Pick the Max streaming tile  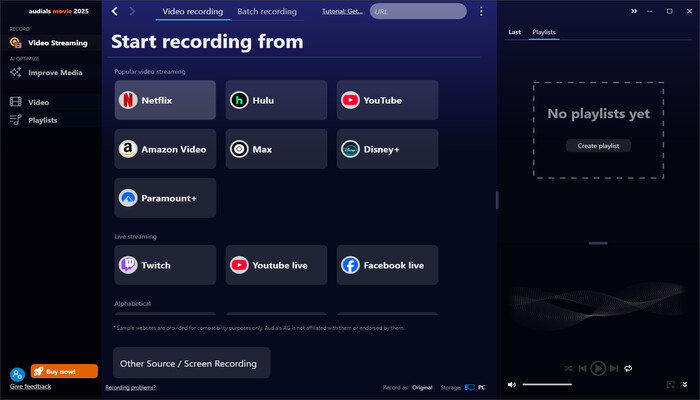[276, 149]
